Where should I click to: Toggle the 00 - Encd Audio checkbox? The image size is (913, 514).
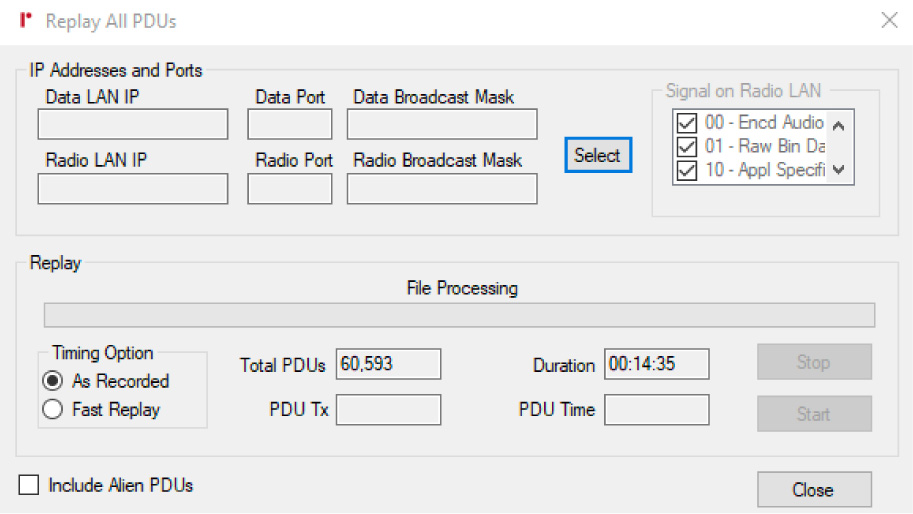pos(687,123)
